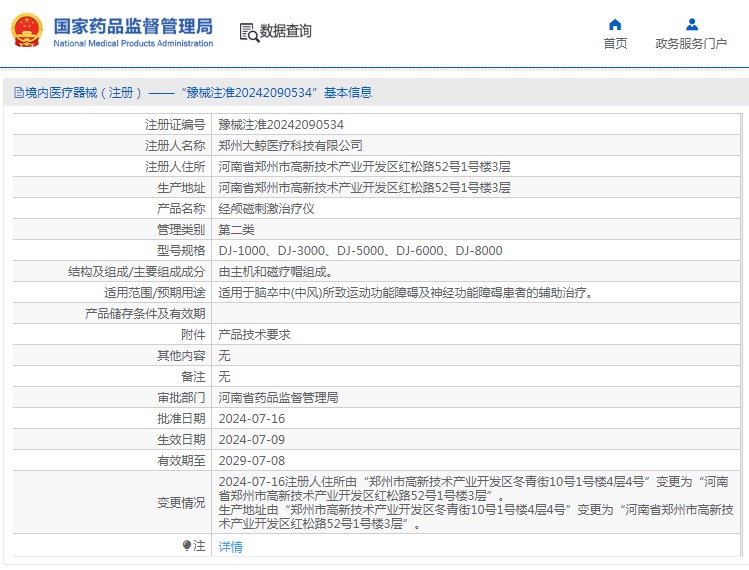Click the expiry date 2029-07-08
The height and width of the screenshot is (570, 749).
coord(252,461)
